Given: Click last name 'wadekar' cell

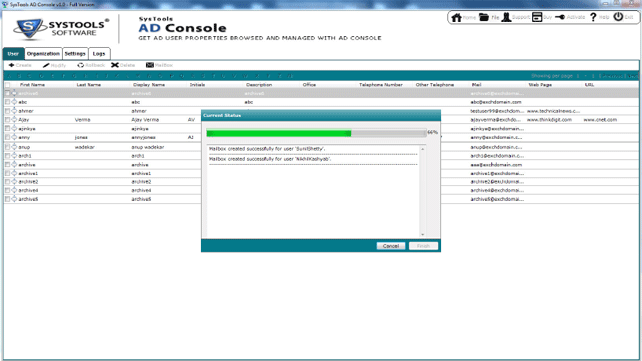Looking at the screenshot, I should (x=84, y=147).
